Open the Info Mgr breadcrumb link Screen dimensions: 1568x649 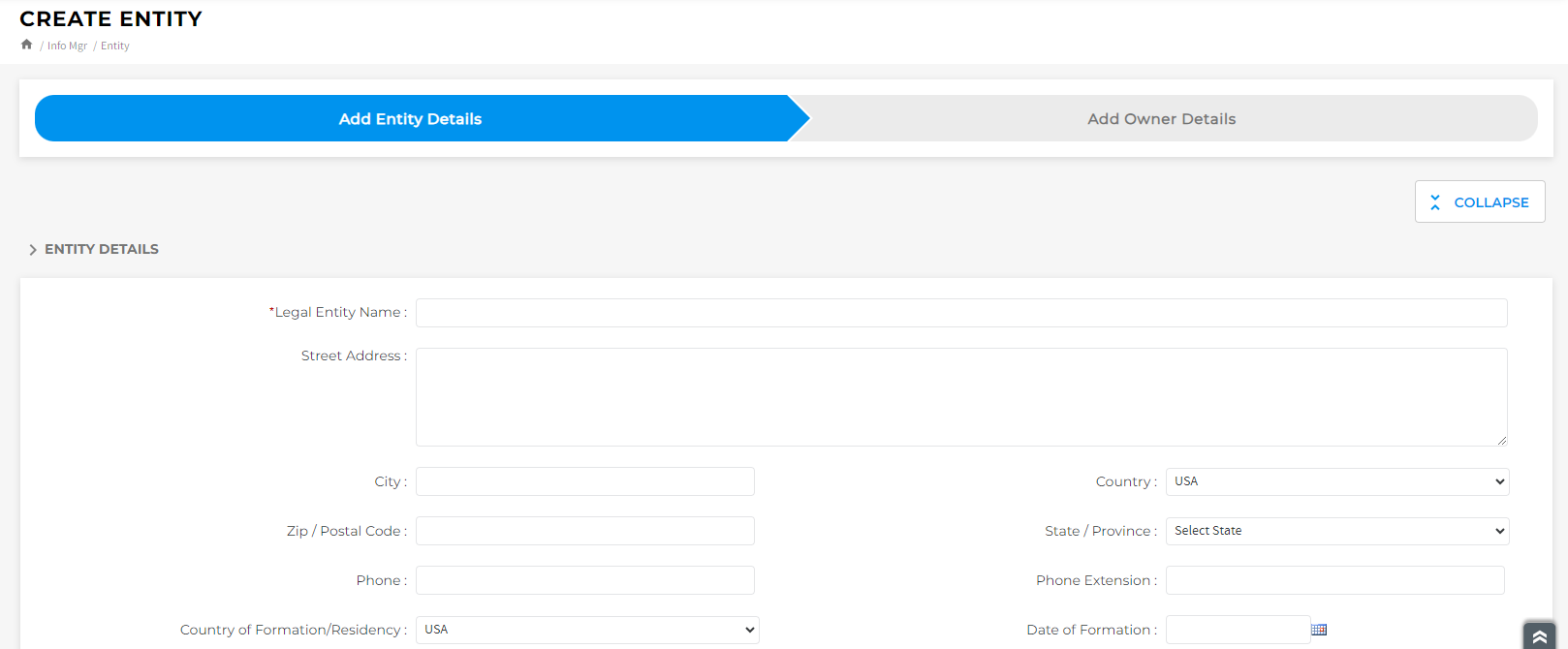(67, 46)
